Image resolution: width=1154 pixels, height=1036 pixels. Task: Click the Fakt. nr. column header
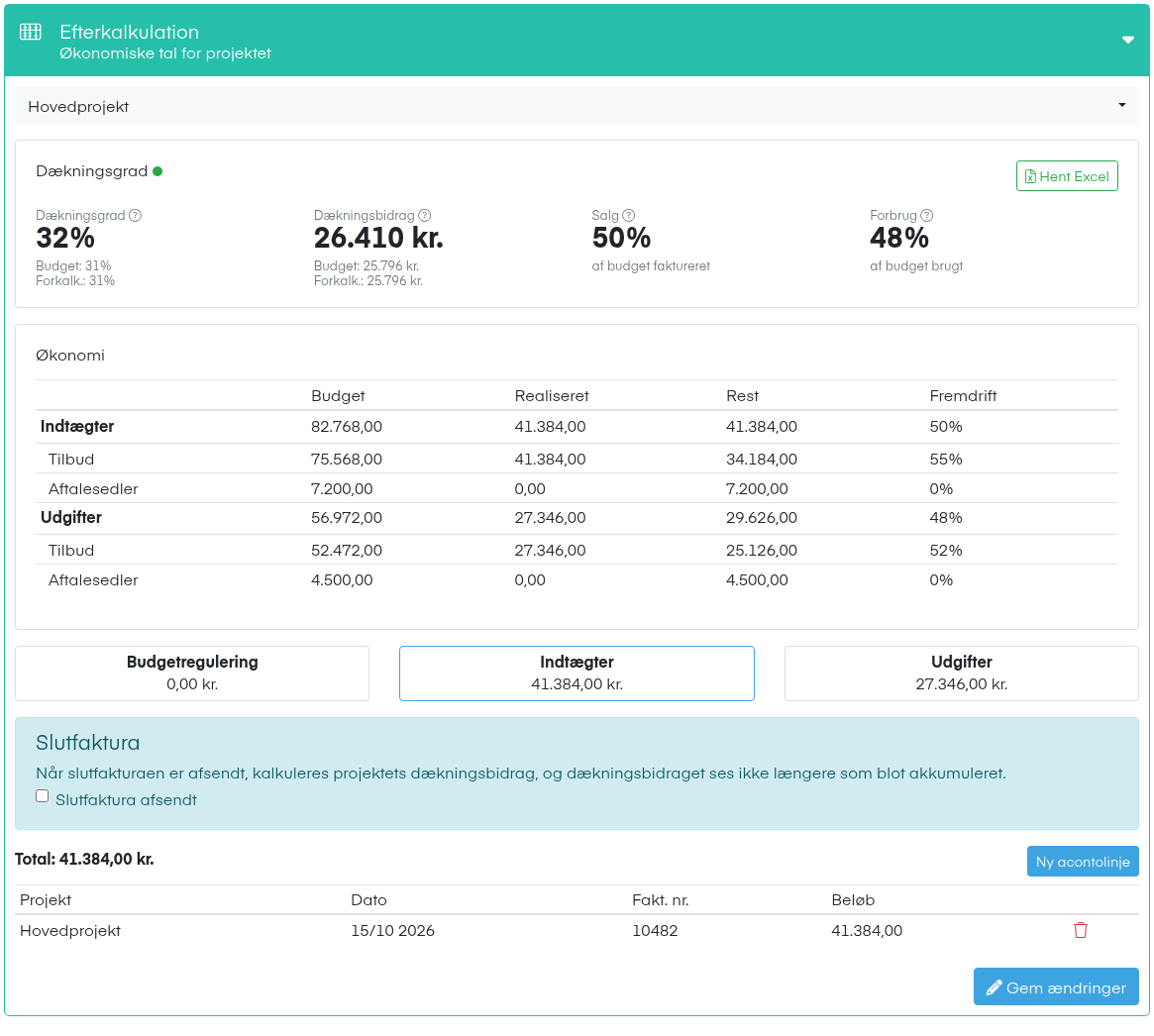pos(661,900)
